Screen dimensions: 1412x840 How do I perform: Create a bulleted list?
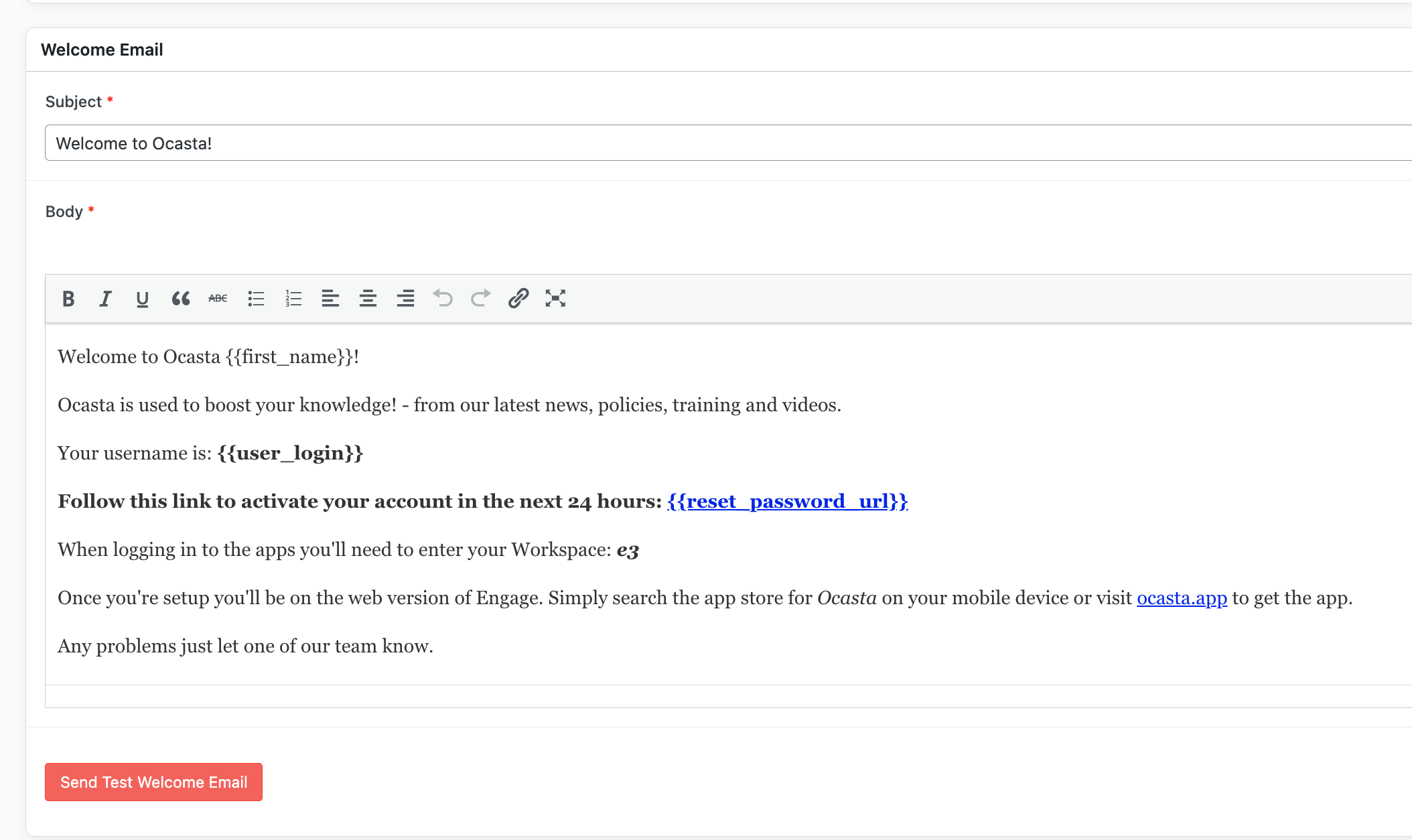tap(256, 299)
